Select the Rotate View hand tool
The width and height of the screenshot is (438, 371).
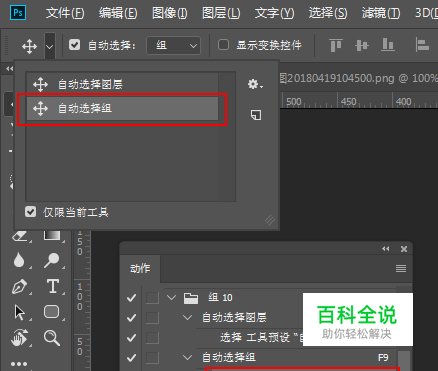point(20,338)
